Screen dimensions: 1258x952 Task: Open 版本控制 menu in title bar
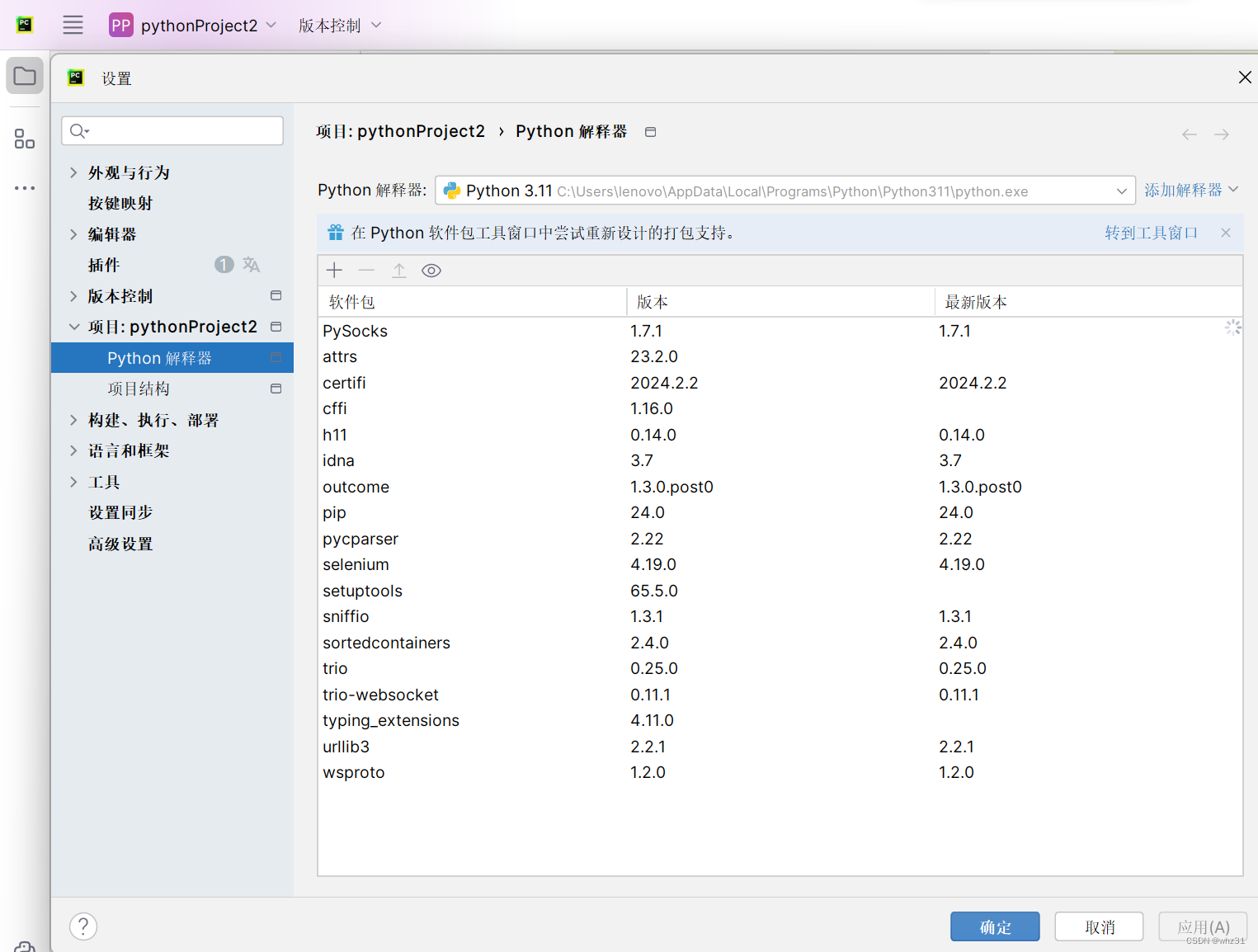pos(340,26)
